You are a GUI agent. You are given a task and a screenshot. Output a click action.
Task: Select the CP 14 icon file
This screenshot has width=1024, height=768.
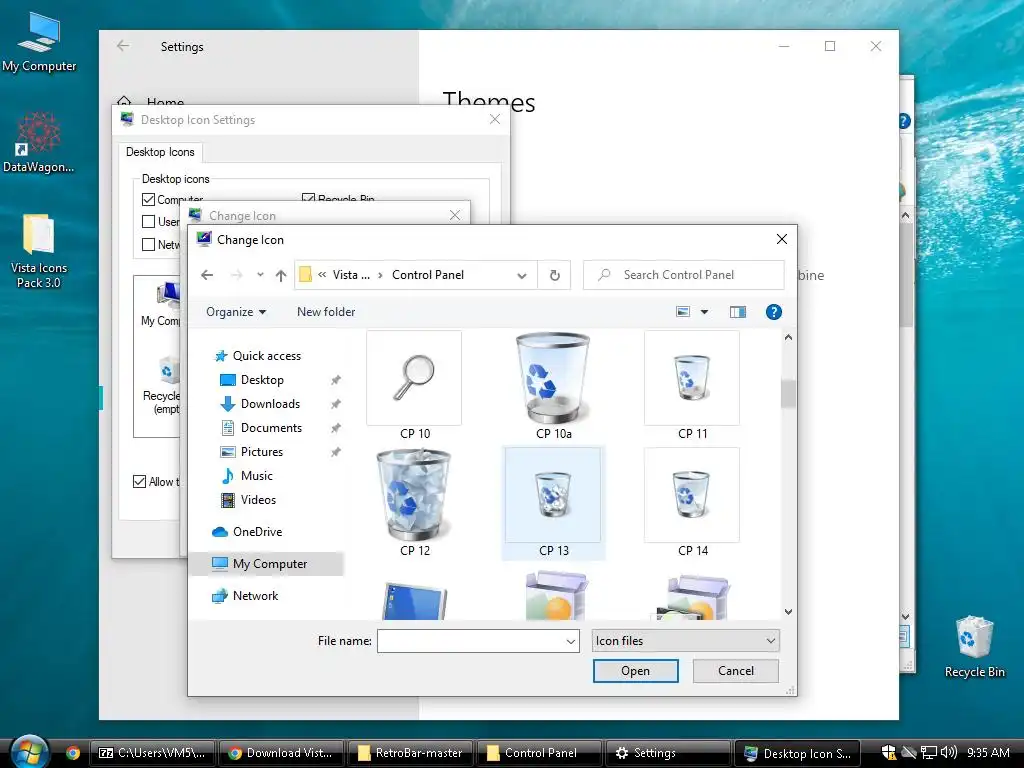click(692, 502)
